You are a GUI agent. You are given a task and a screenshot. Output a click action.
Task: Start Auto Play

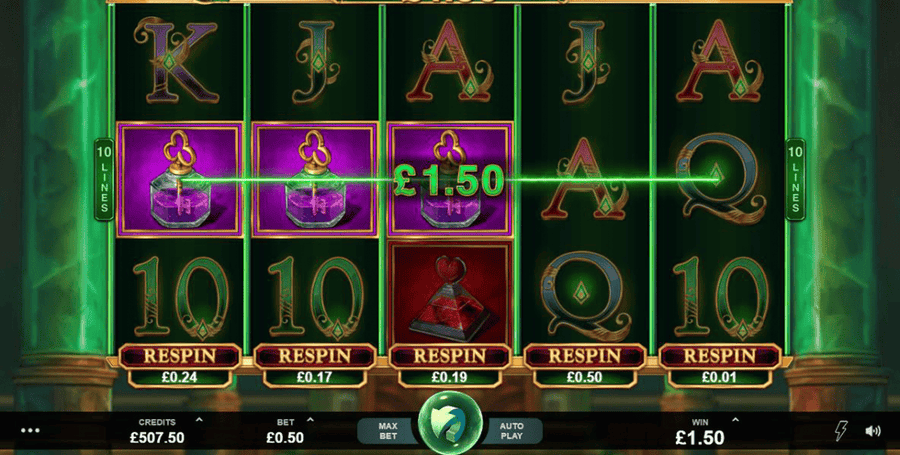[x=511, y=431]
